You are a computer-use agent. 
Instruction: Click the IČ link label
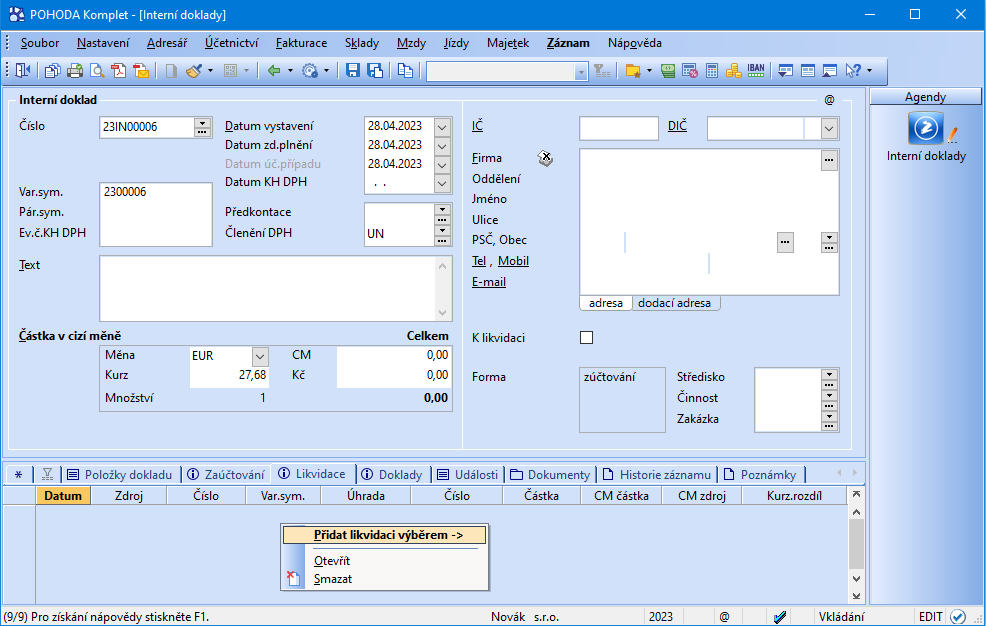[x=477, y=126]
